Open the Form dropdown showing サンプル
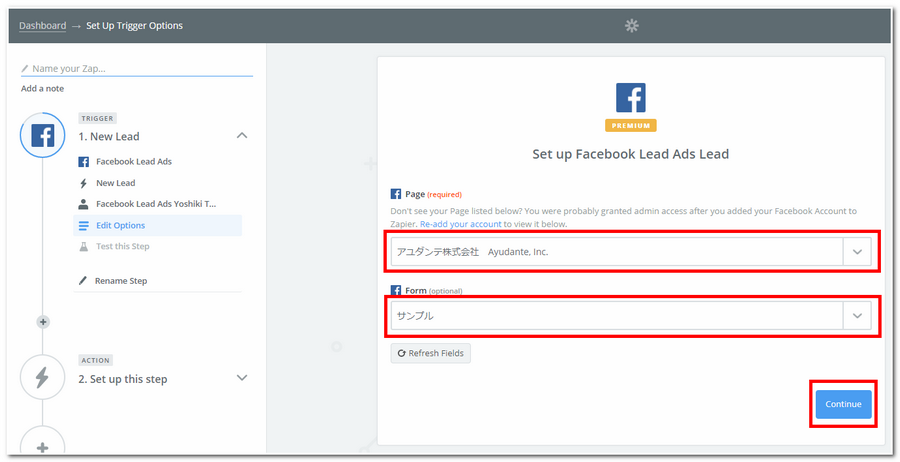The height and width of the screenshot is (462, 900). pyautogui.click(x=631, y=316)
